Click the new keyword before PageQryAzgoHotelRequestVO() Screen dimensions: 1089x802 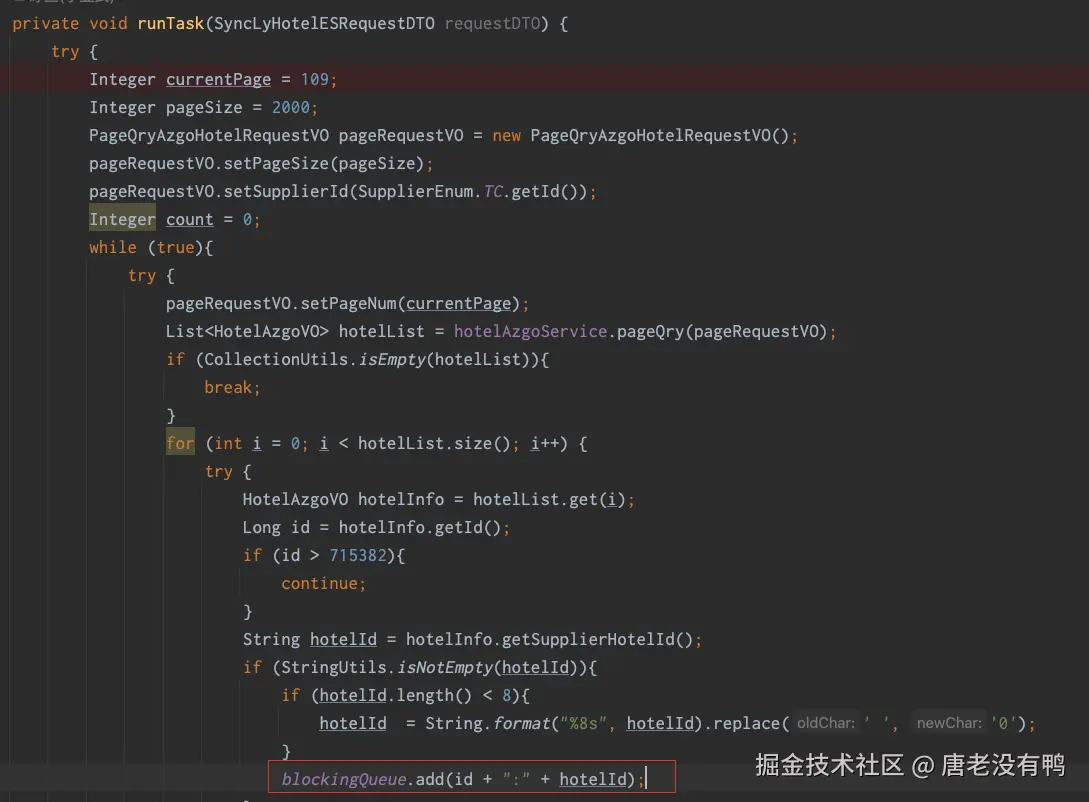(507, 135)
